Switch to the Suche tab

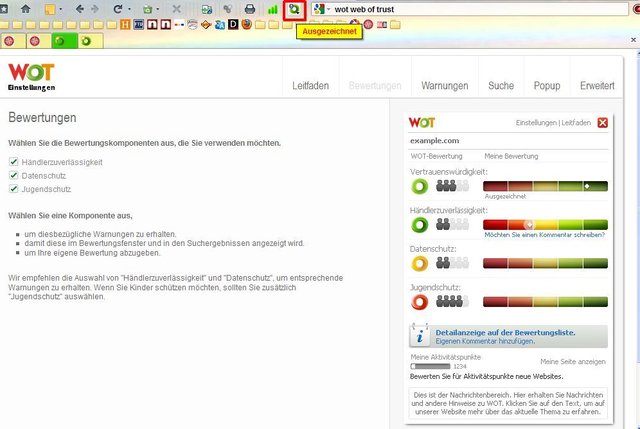[x=501, y=86]
